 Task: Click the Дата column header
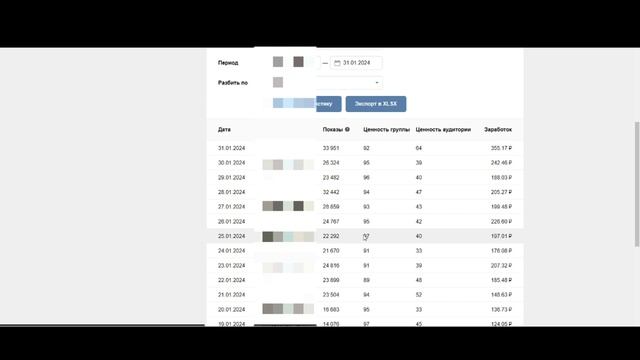tap(224, 129)
